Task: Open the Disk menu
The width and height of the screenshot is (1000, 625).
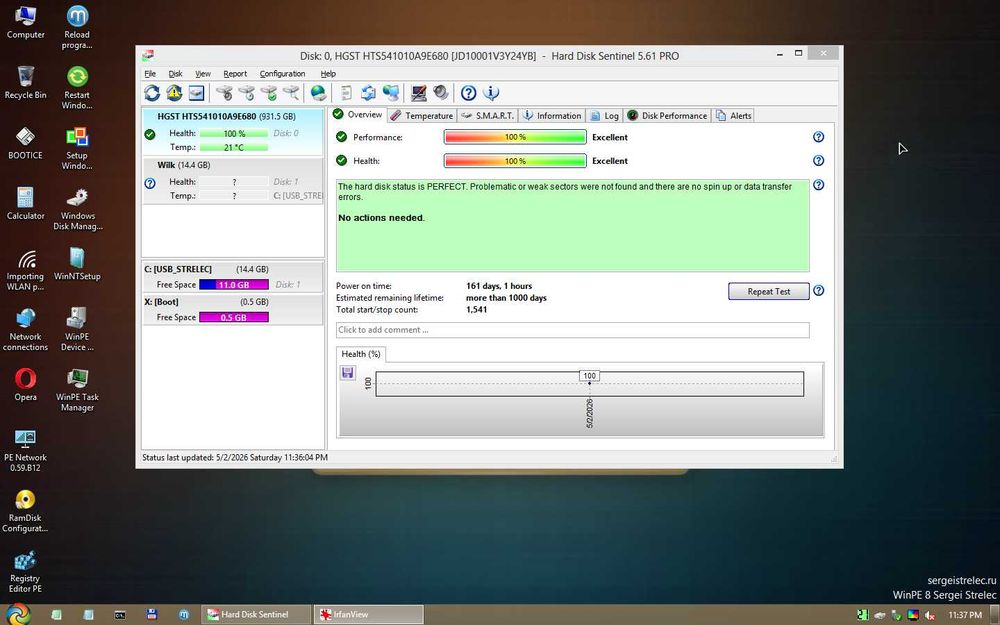Action: tap(175, 74)
